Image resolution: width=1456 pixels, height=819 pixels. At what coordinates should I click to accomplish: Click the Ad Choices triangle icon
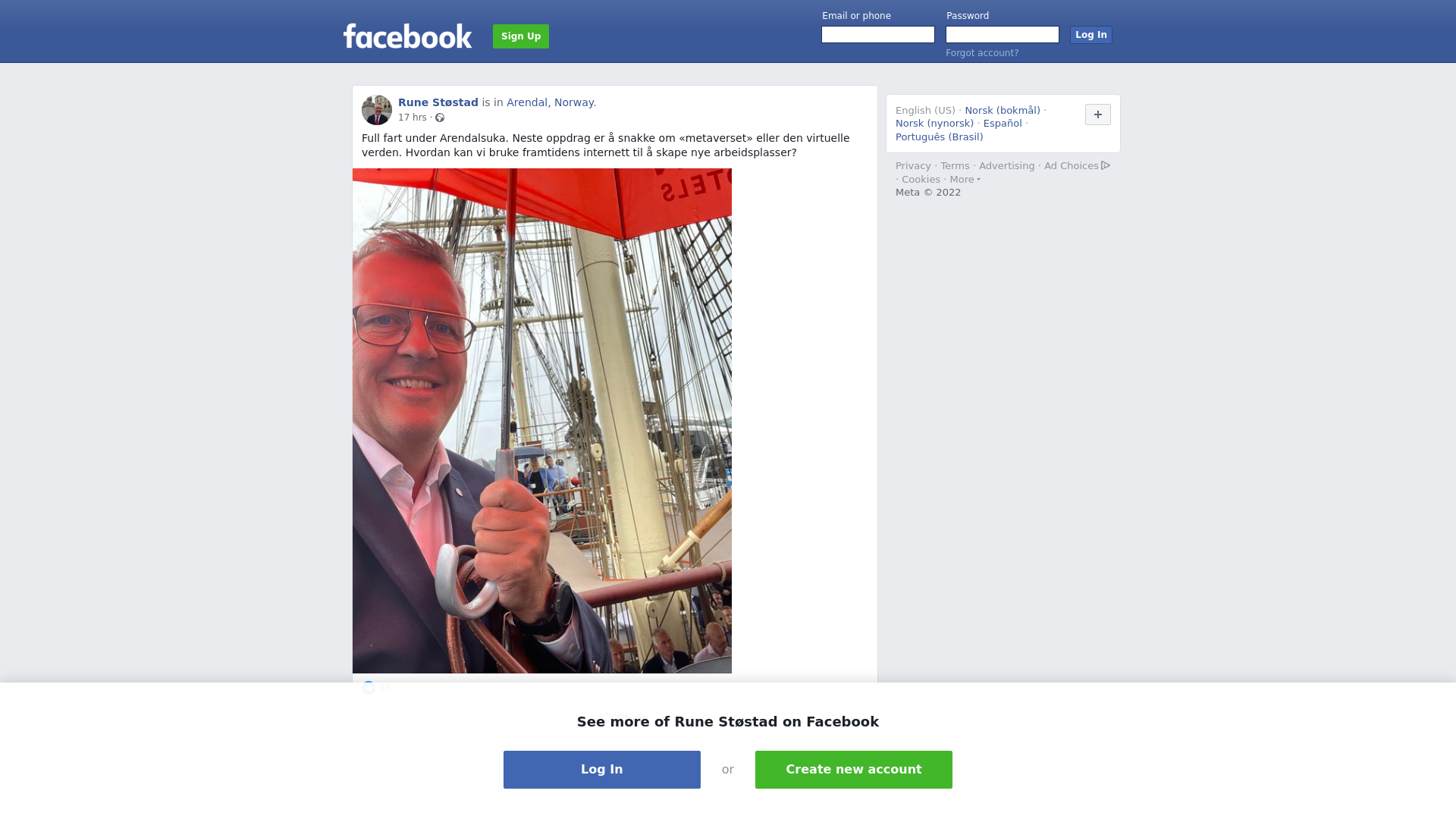pos(1106,165)
